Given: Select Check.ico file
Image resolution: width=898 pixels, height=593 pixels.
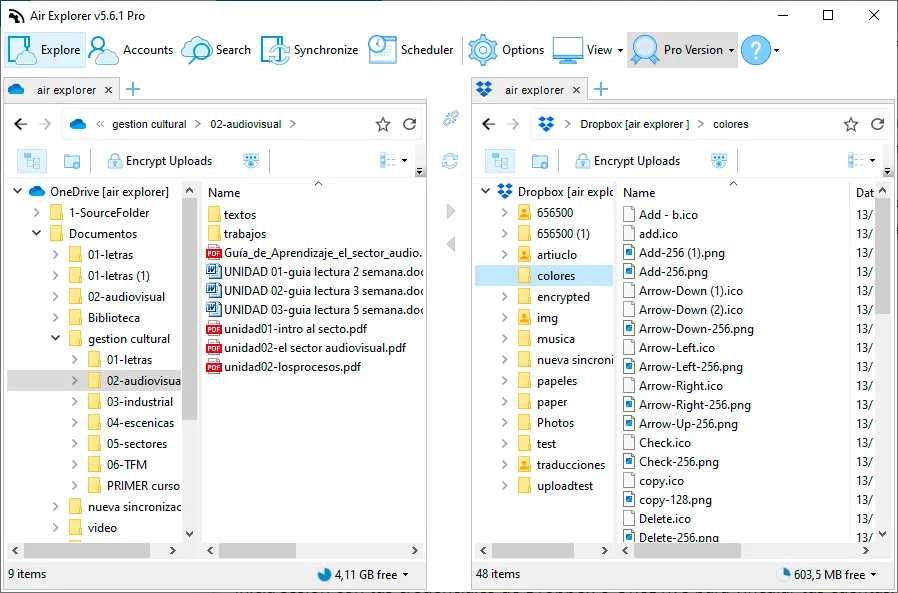Looking at the screenshot, I should pos(664,443).
